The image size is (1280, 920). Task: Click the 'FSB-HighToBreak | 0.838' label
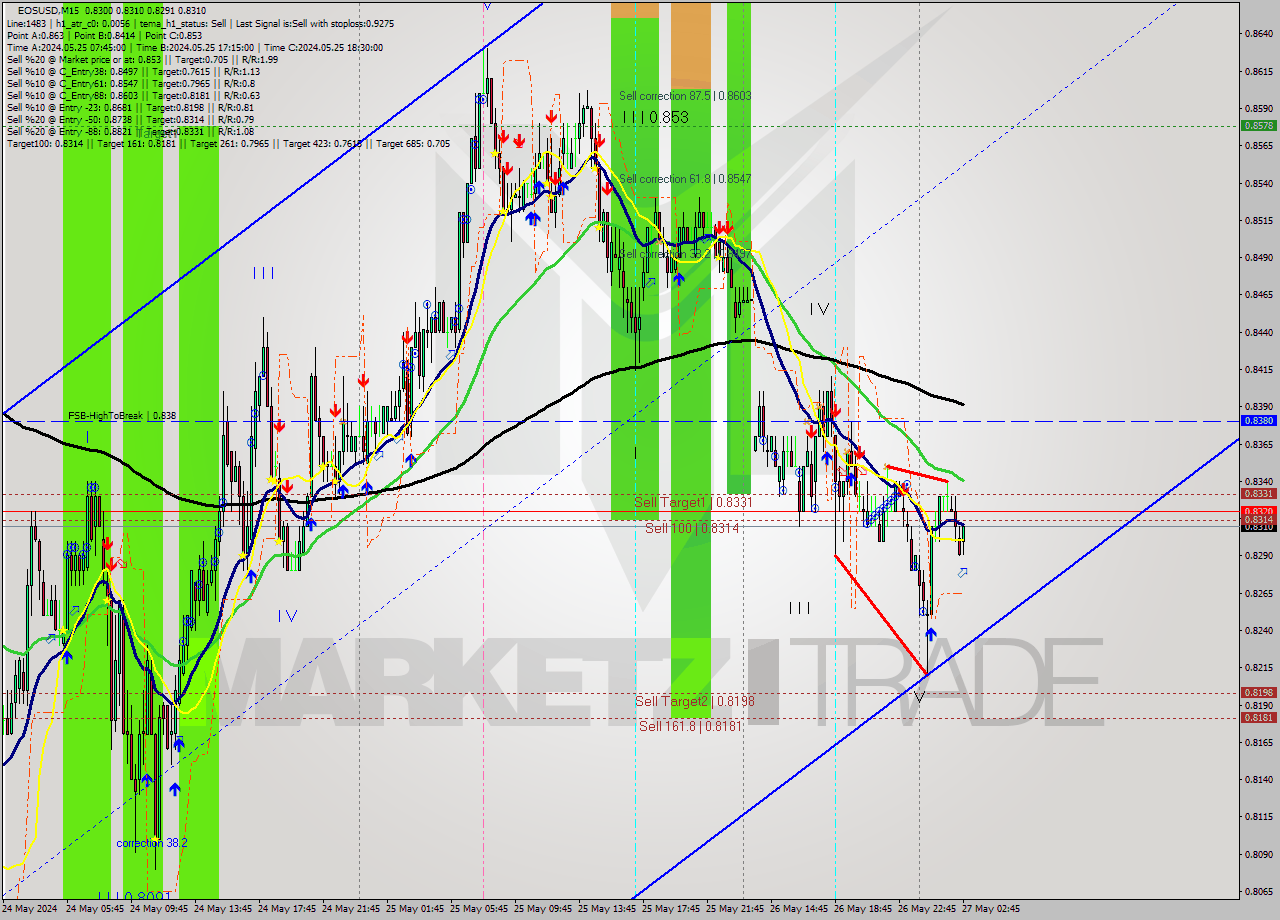pos(122,415)
